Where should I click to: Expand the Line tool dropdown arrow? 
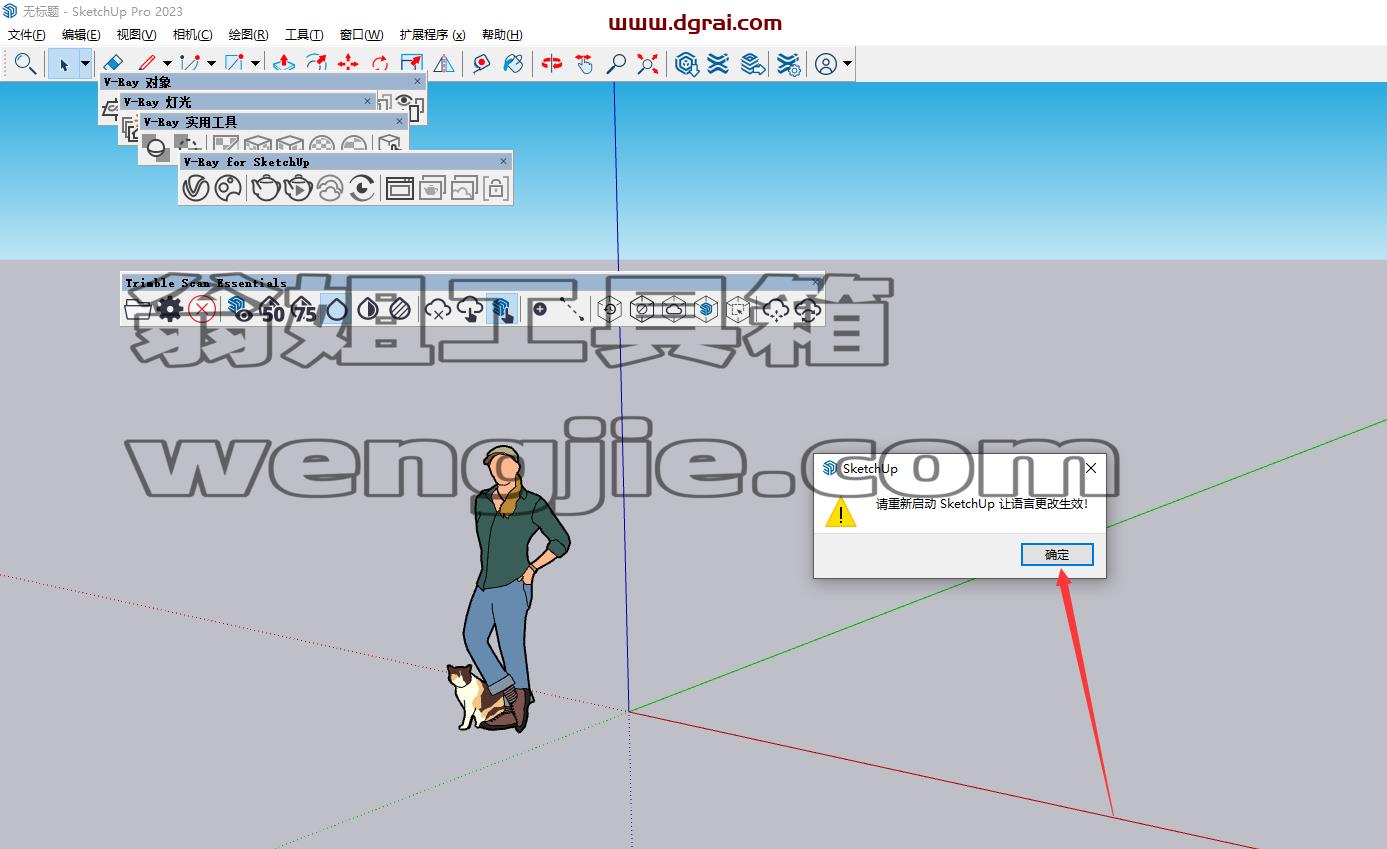coord(167,64)
